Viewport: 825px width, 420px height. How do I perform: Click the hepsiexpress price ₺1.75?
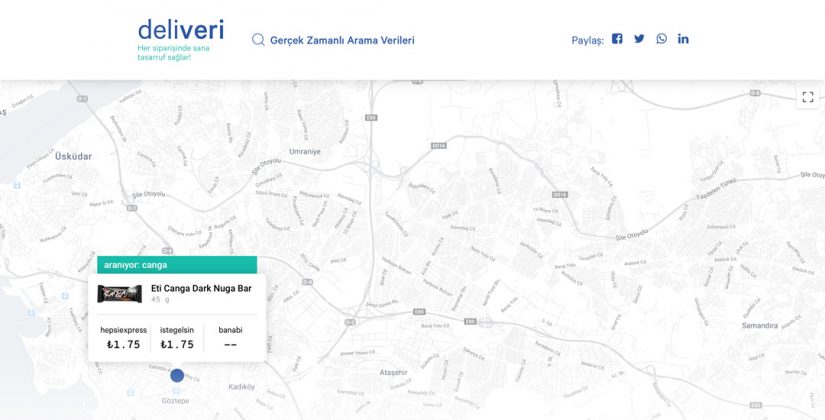[x=124, y=345]
